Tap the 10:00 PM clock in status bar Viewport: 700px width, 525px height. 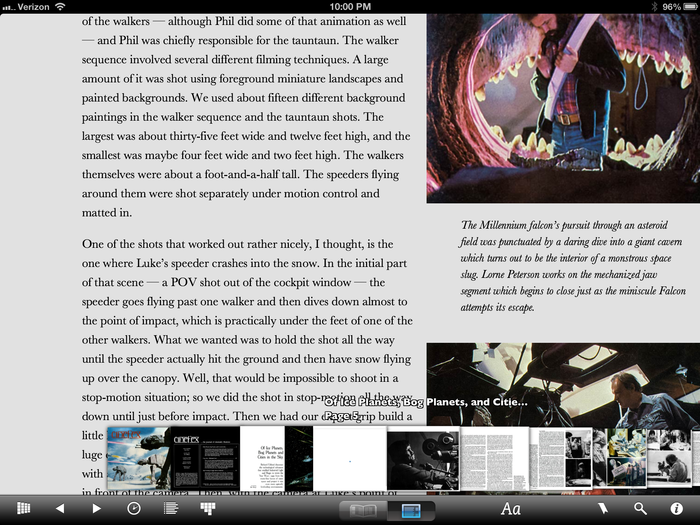[x=350, y=7]
